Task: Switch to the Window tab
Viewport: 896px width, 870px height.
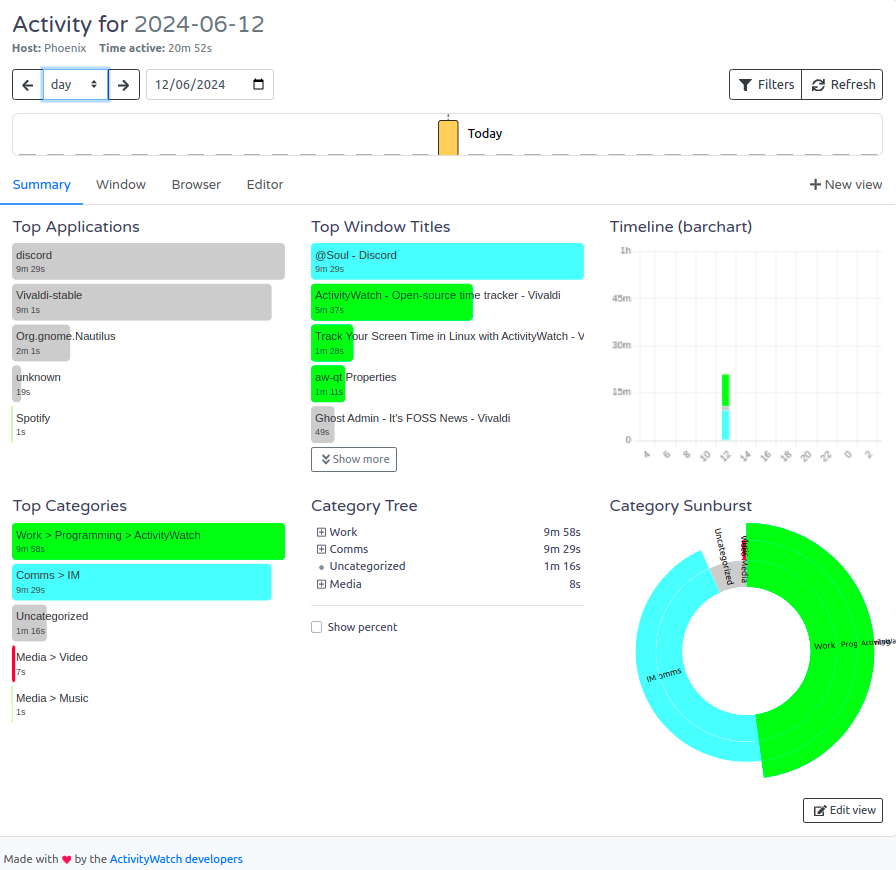Action: (x=120, y=184)
